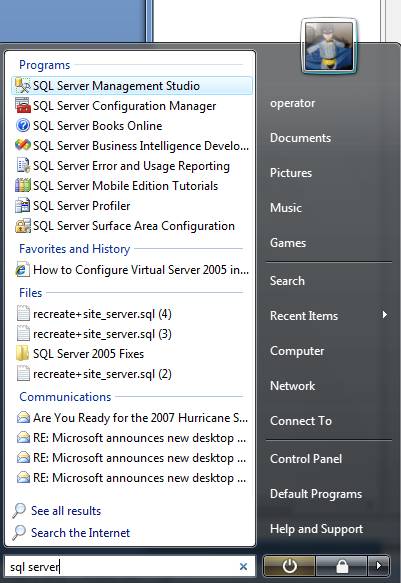Click SQL Server Configuration Manager toolbox icon
The width and height of the screenshot is (401, 583).
[22, 106]
